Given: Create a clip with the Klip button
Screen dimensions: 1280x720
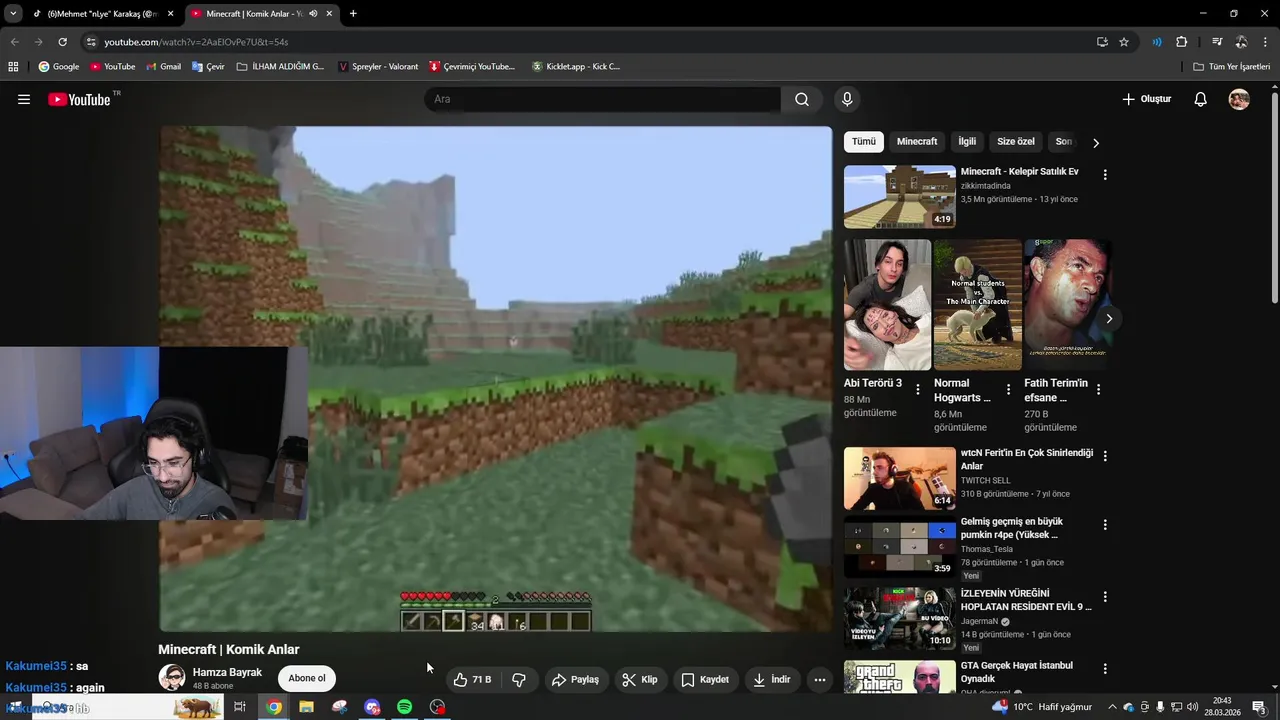Looking at the screenshot, I should (x=640, y=680).
